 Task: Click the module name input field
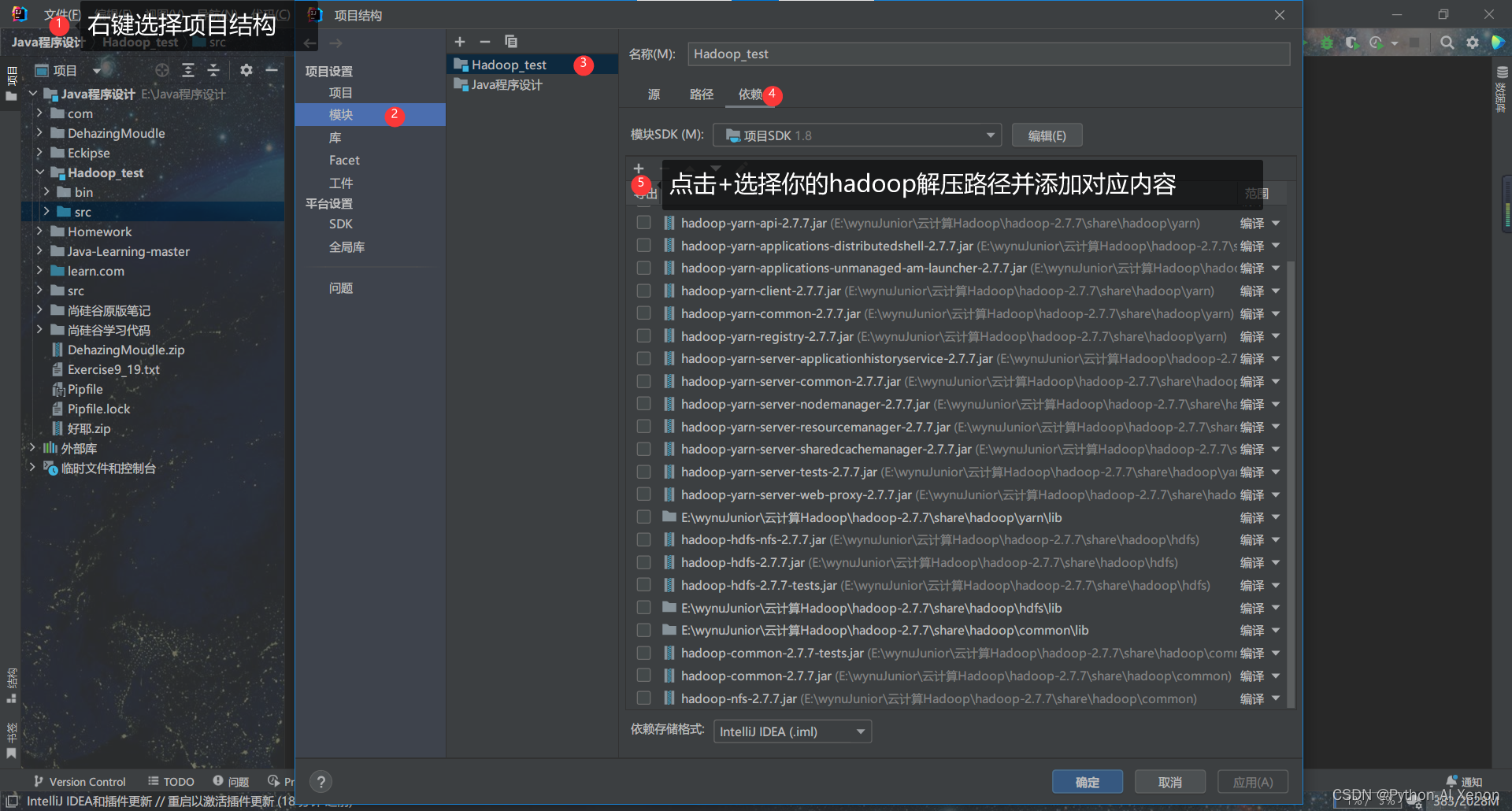tap(988, 54)
